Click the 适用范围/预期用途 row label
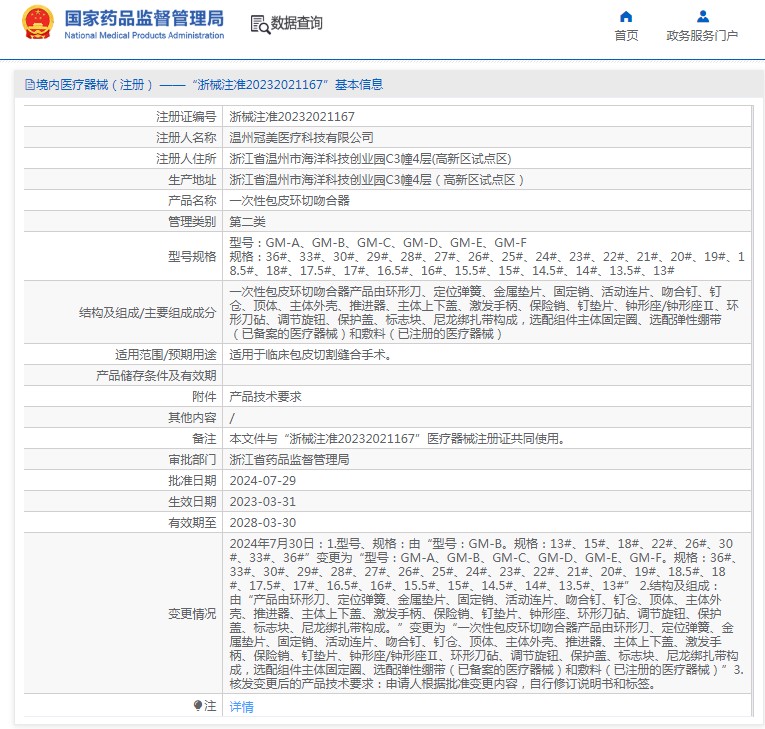 tap(165, 355)
